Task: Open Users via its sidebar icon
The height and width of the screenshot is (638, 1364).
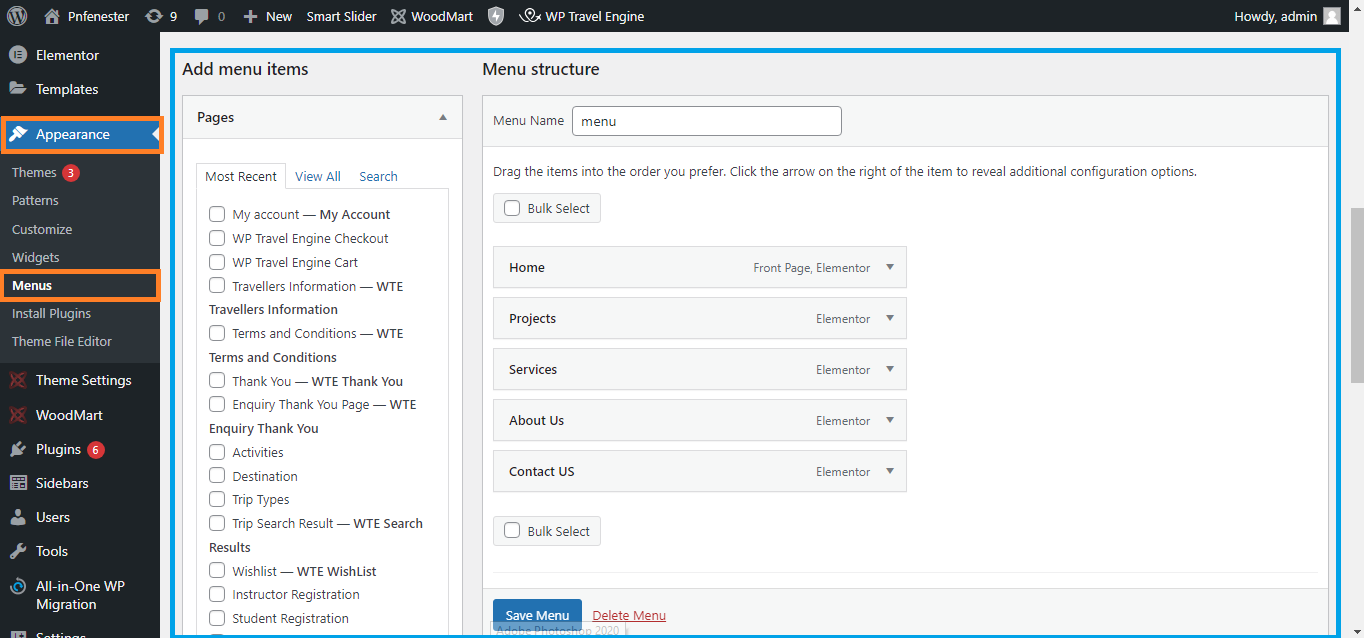Action: point(18,517)
